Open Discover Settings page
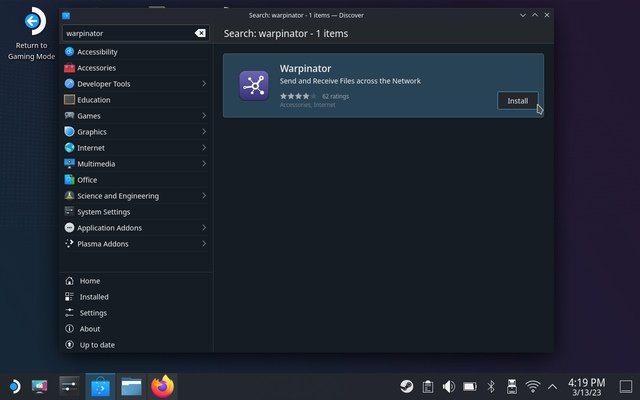640x400 pixels. (x=136, y=313)
